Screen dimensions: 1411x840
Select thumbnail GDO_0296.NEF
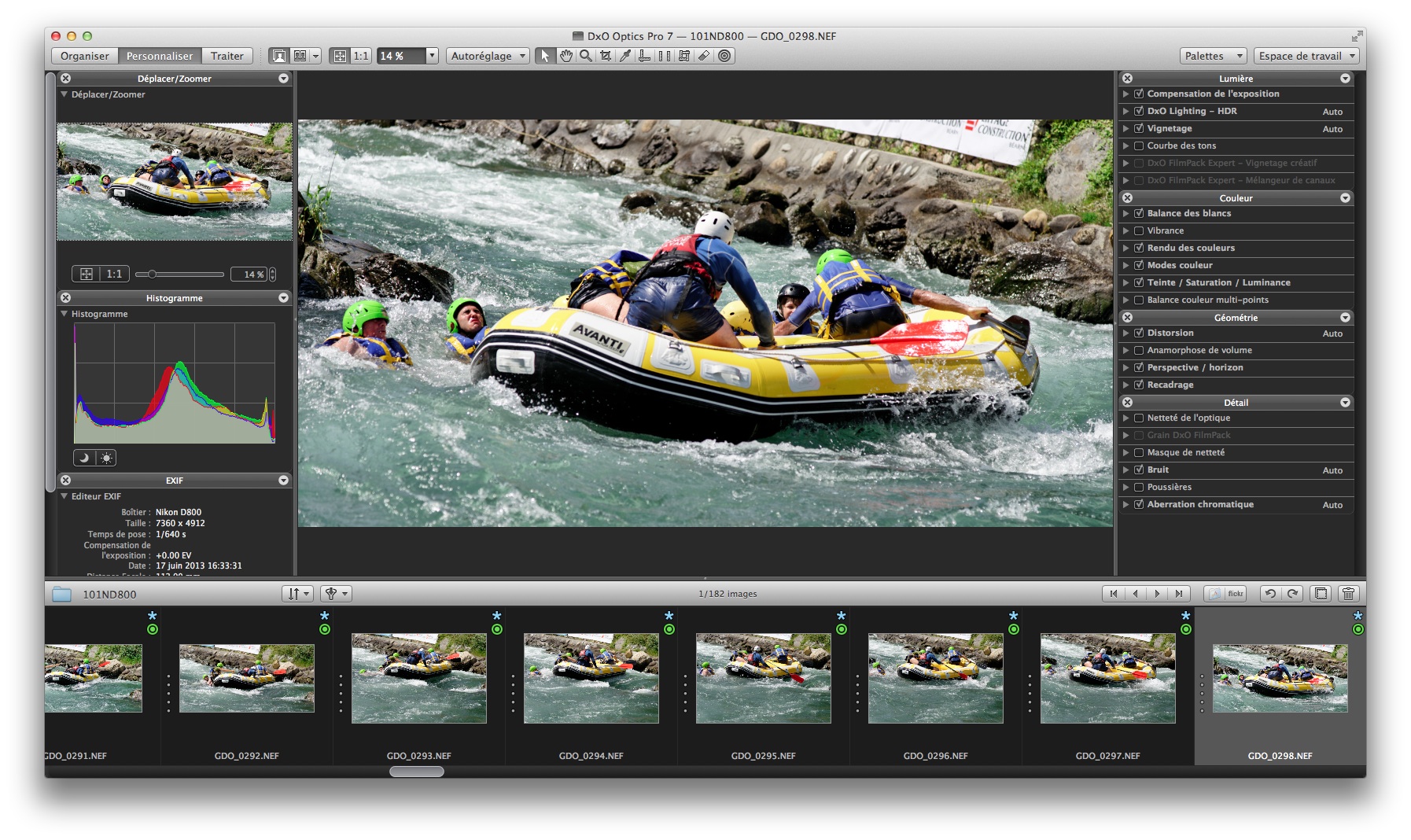[x=936, y=678]
